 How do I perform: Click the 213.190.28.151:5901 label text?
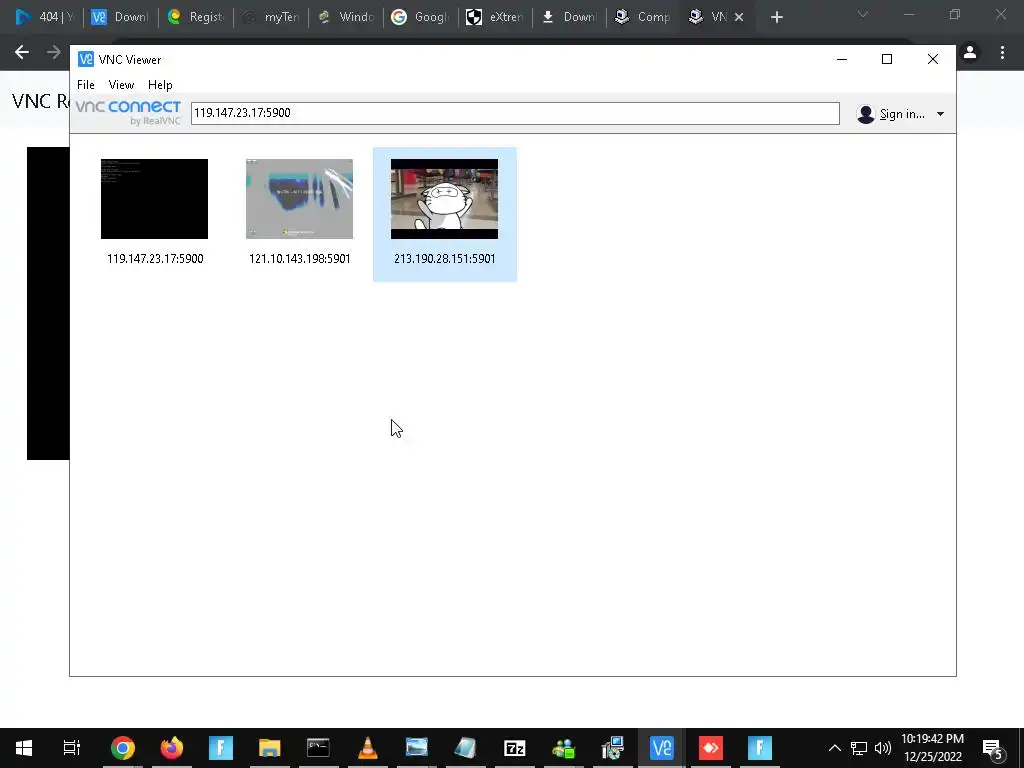pyautogui.click(x=445, y=259)
